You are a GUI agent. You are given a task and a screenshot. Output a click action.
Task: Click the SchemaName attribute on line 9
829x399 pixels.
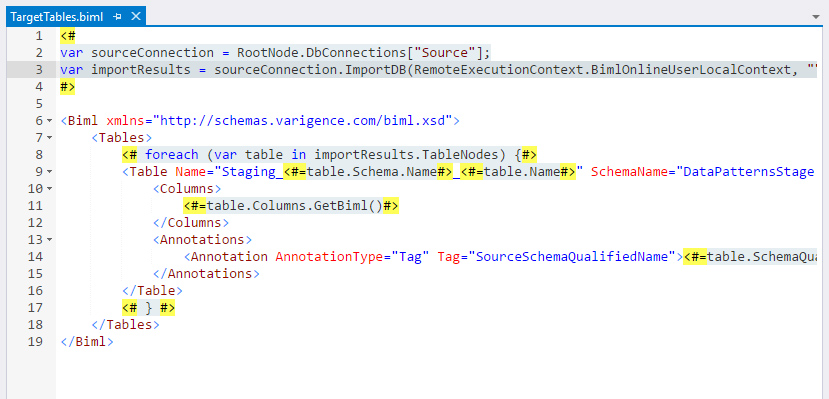[x=629, y=172]
